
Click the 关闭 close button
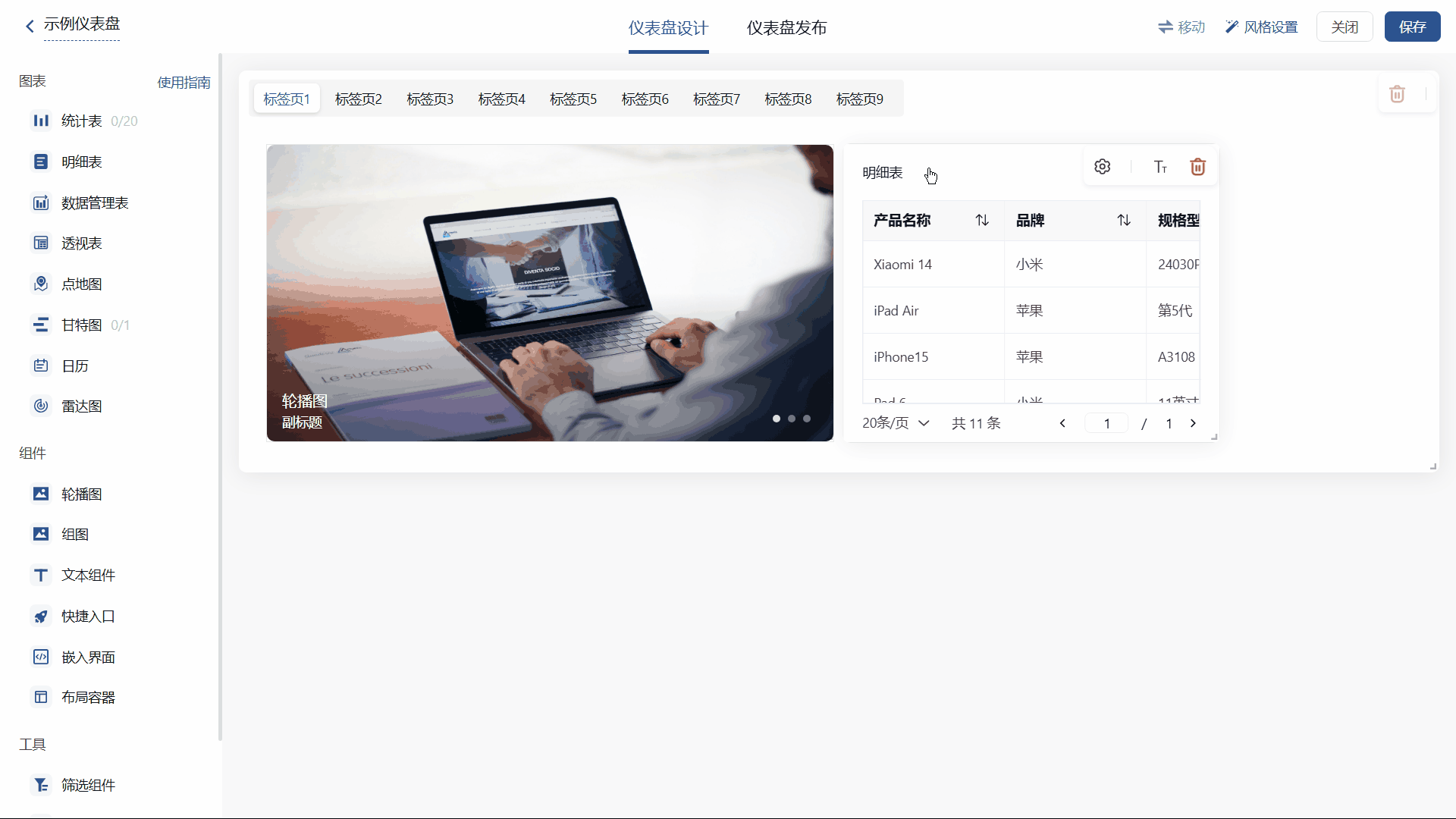click(1345, 27)
